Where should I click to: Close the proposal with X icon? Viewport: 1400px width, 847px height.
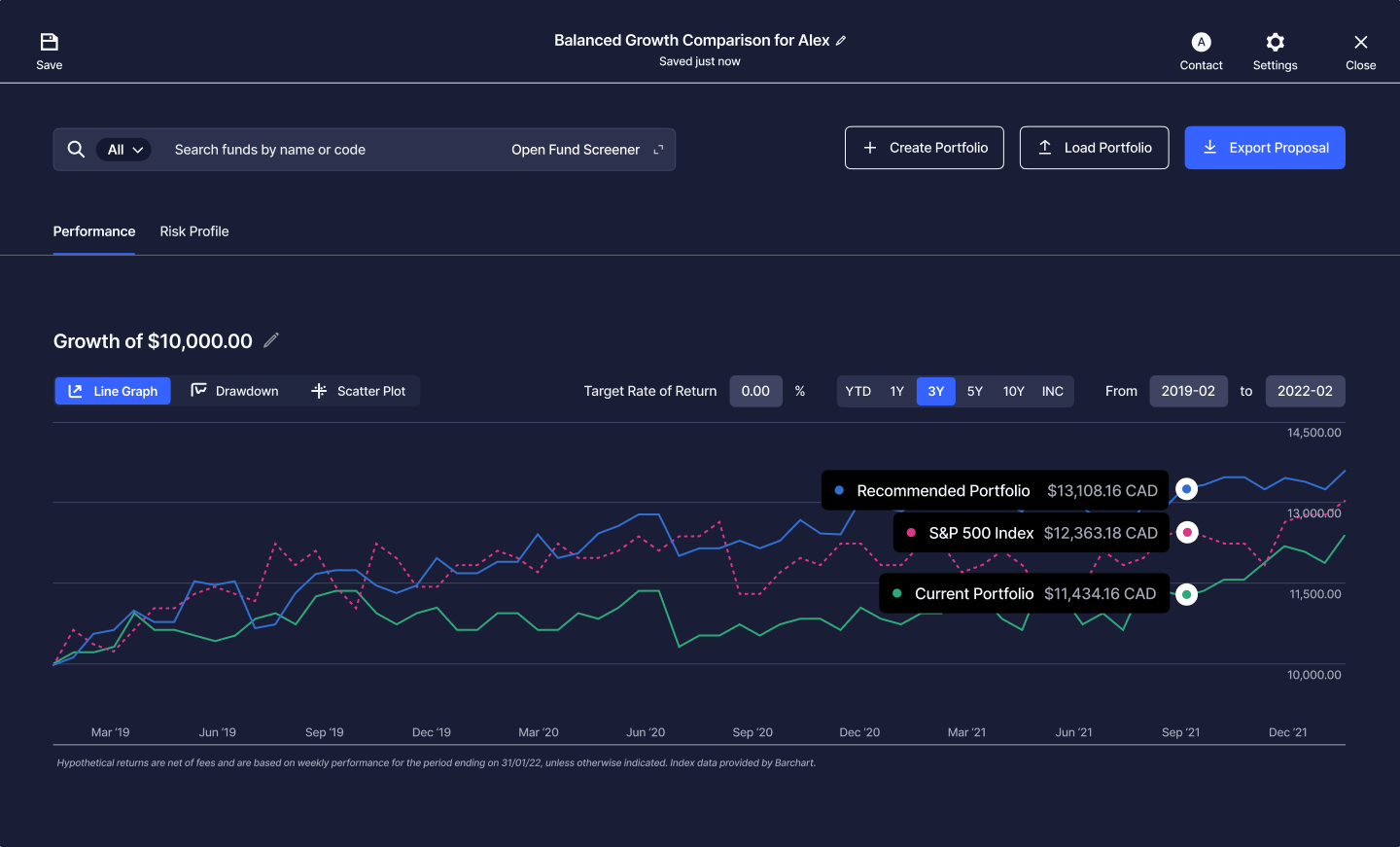[x=1360, y=42]
